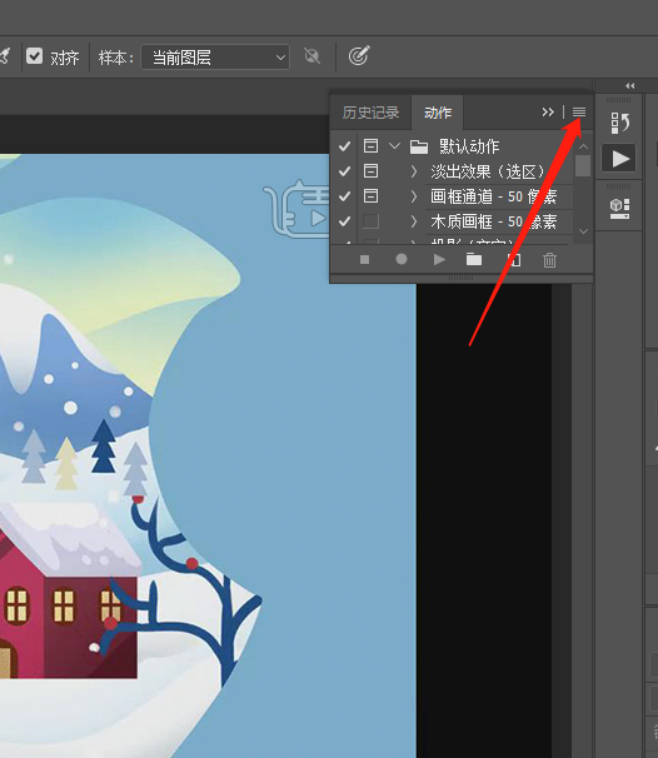The image size is (658, 758).
Task: Open the History panel icon in dock
Action: (x=620, y=123)
